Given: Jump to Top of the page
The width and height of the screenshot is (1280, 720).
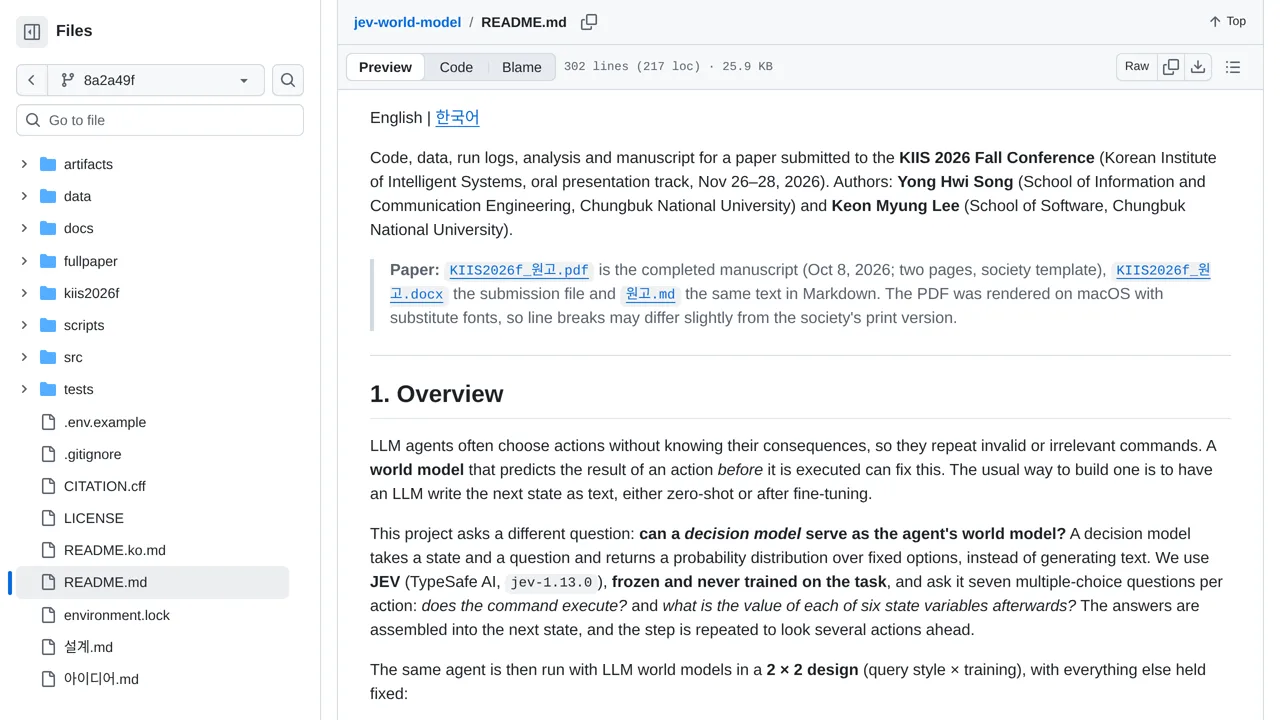Looking at the screenshot, I should [1227, 21].
